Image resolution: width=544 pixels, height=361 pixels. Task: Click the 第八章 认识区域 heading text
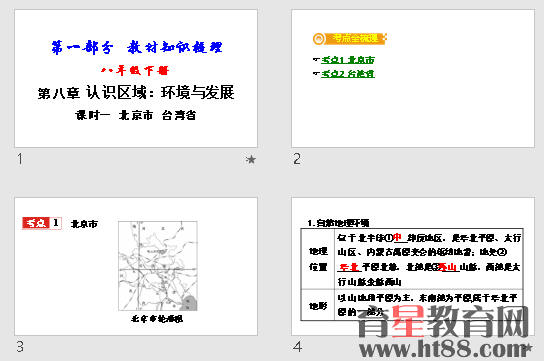[136, 93]
